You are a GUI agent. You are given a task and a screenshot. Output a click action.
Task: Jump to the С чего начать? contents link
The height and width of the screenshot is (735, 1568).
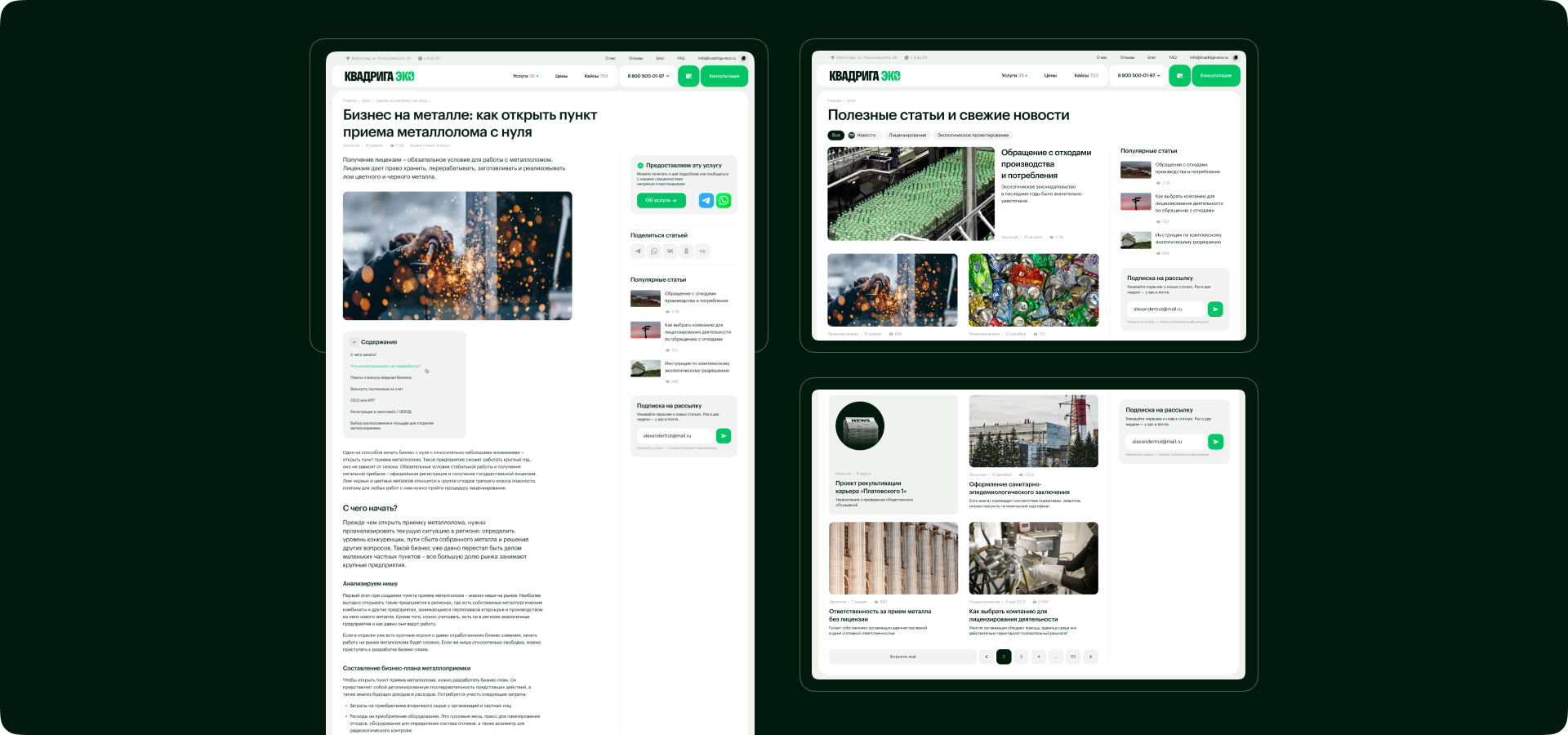click(x=363, y=355)
